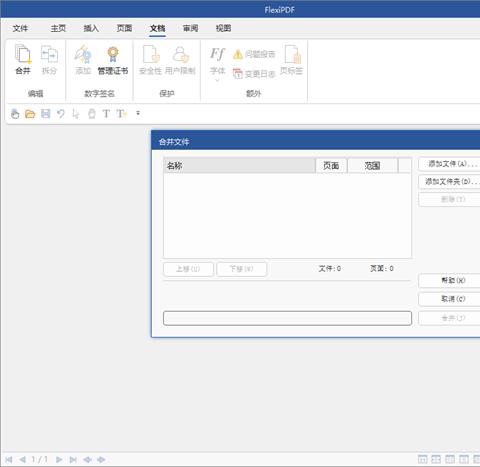
Task: Click the Print icon in quick access toolbar
Action: [x=92, y=114]
